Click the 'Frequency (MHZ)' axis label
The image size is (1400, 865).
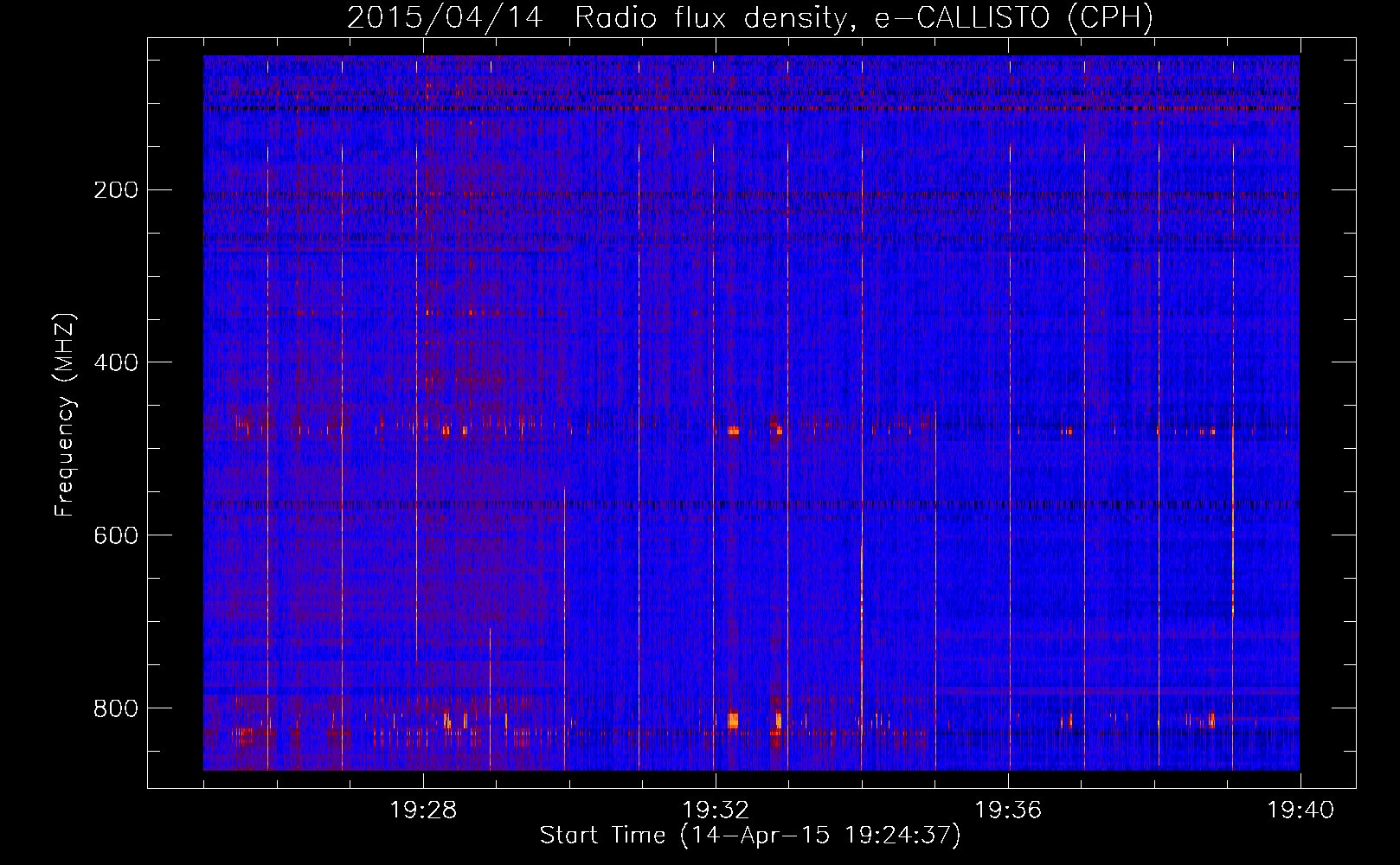(x=65, y=414)
